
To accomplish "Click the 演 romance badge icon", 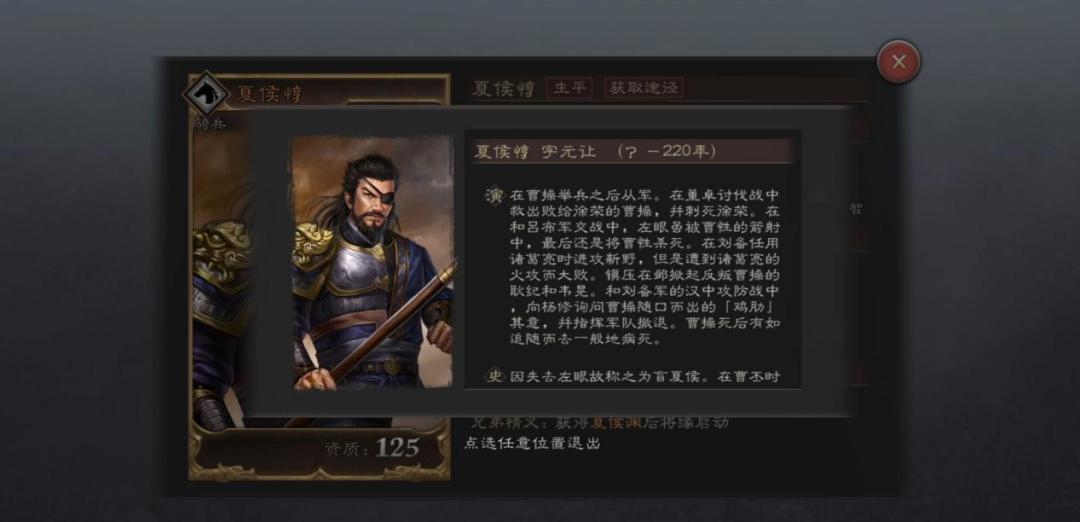I will pyautogui.click(x=495, y=196).
